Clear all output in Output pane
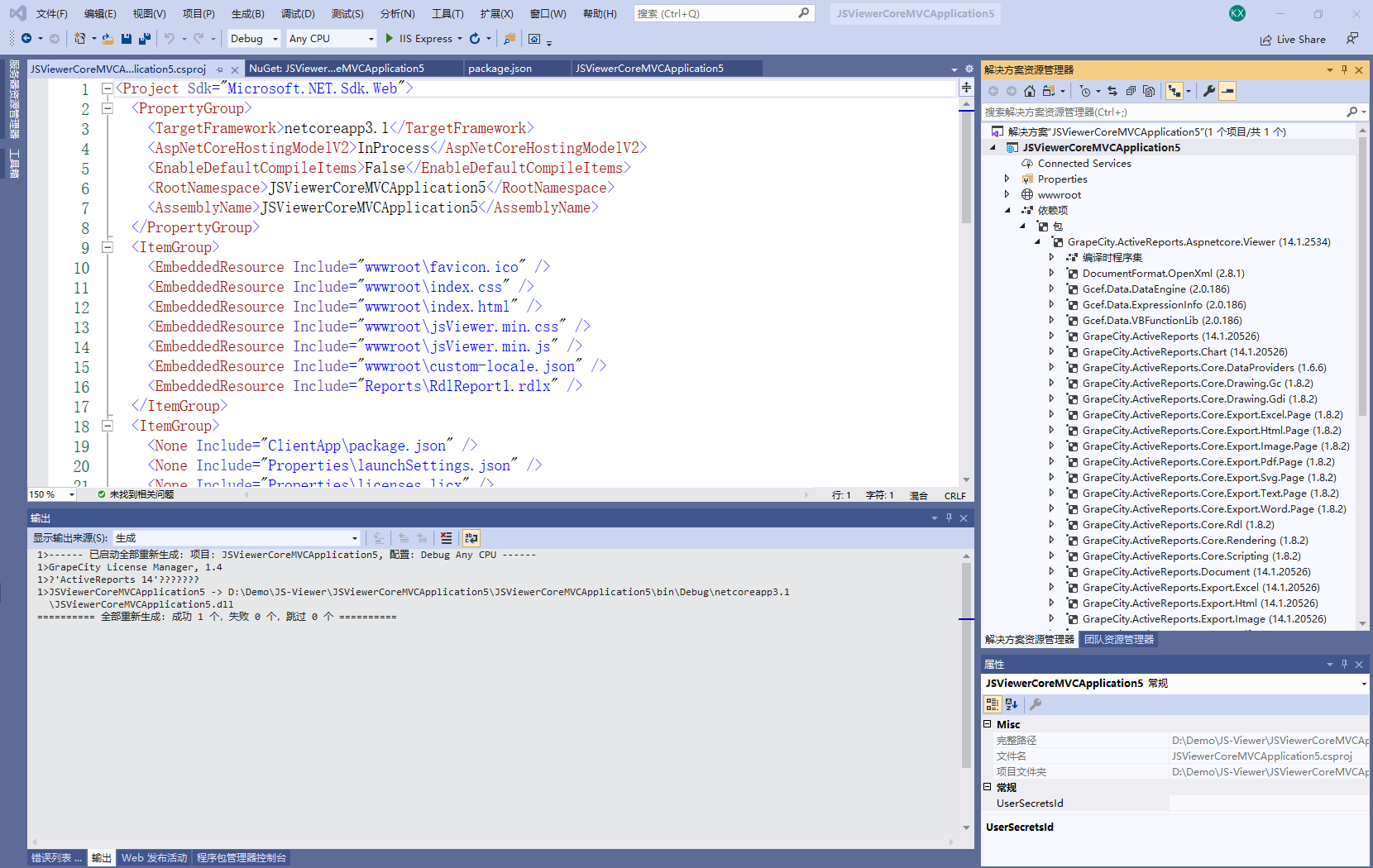Viewport: 1373px width, 868px height. [x=447, y=538]
